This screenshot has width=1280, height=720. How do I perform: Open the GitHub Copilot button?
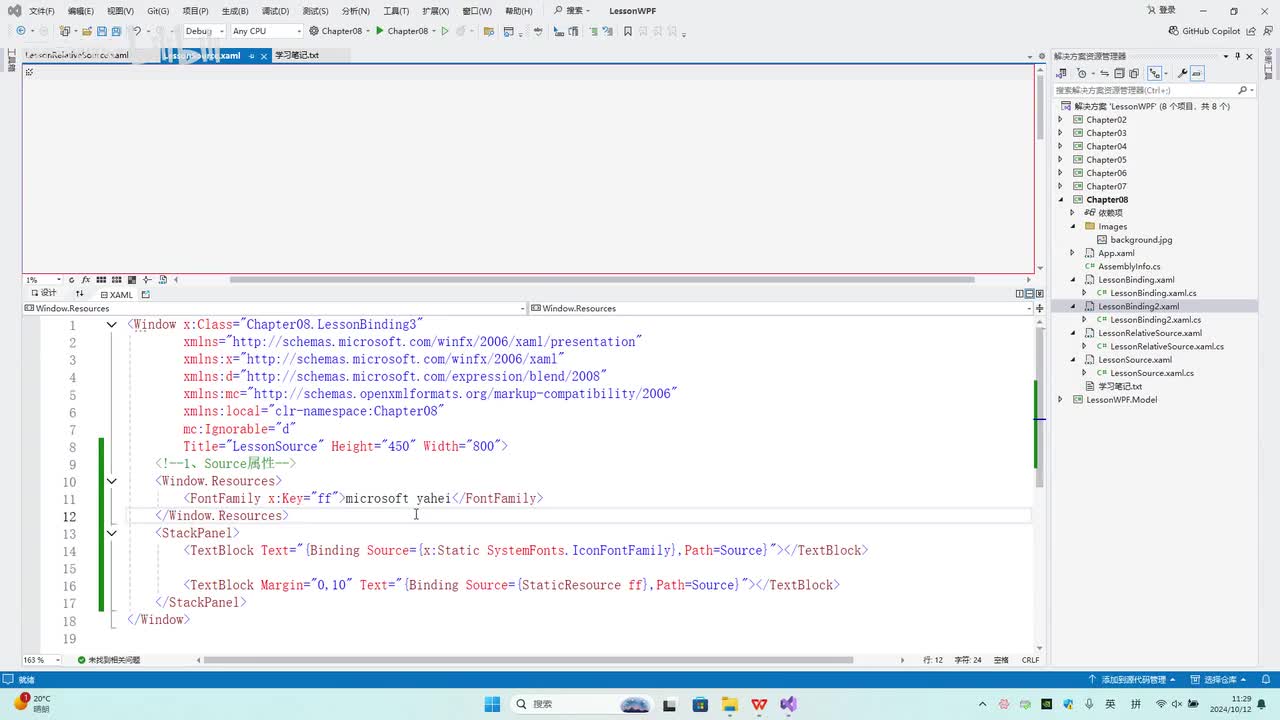coord(1204,31)
